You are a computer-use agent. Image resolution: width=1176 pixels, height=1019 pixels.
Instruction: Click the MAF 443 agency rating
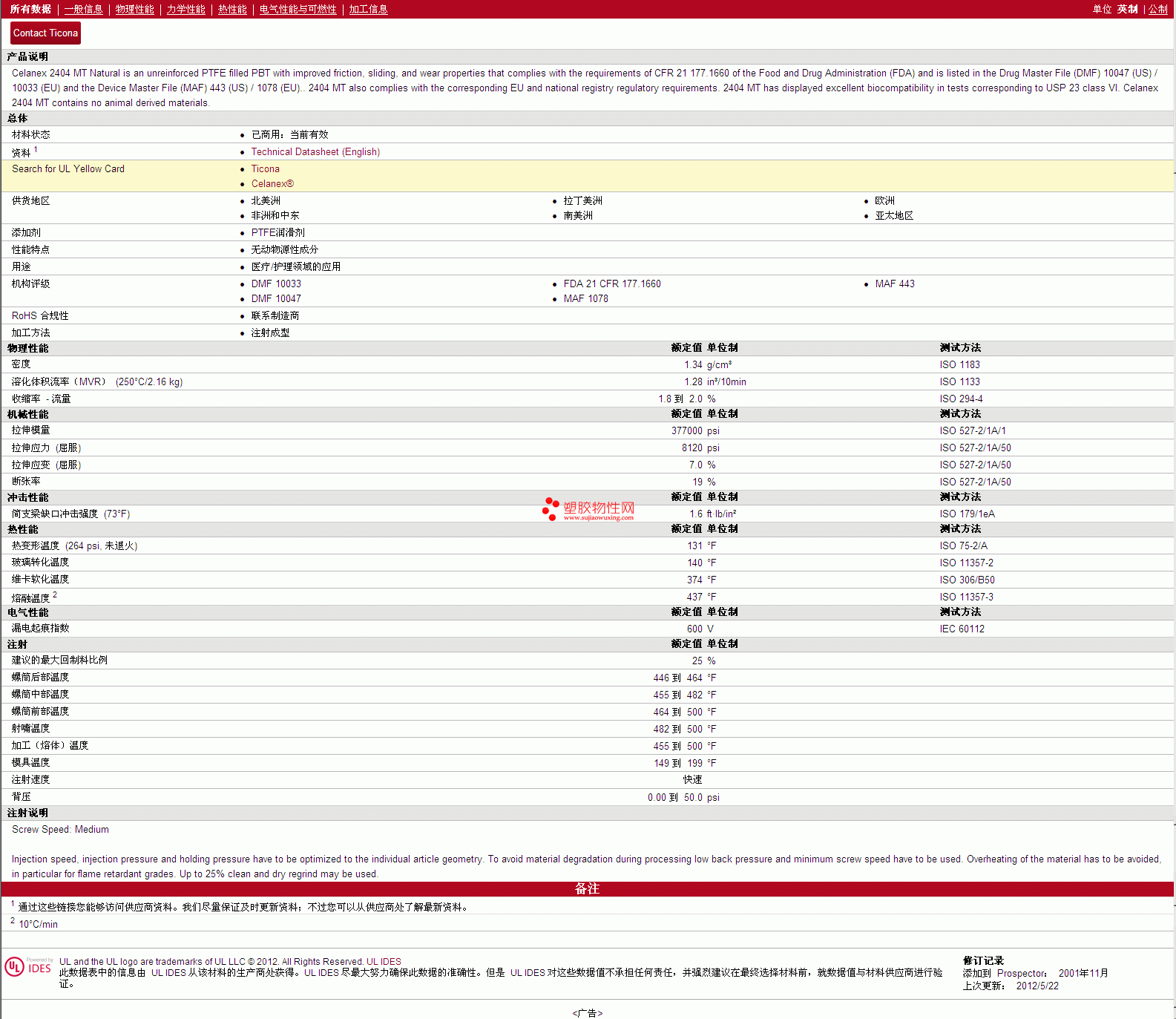coord(894,284)
